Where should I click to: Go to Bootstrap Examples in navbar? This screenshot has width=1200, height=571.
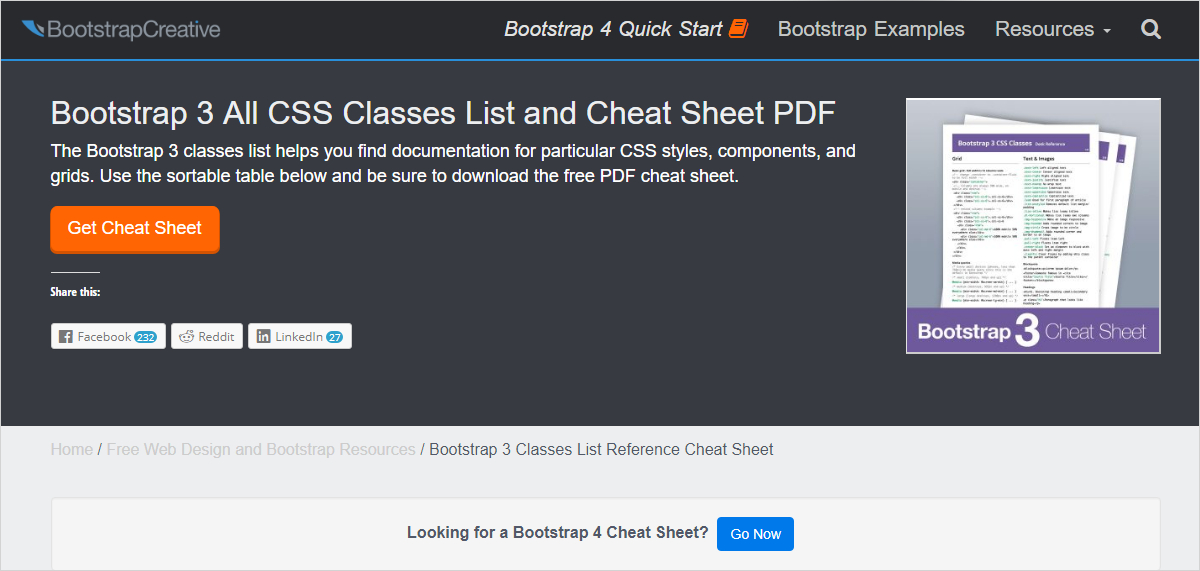click(871, 30)
